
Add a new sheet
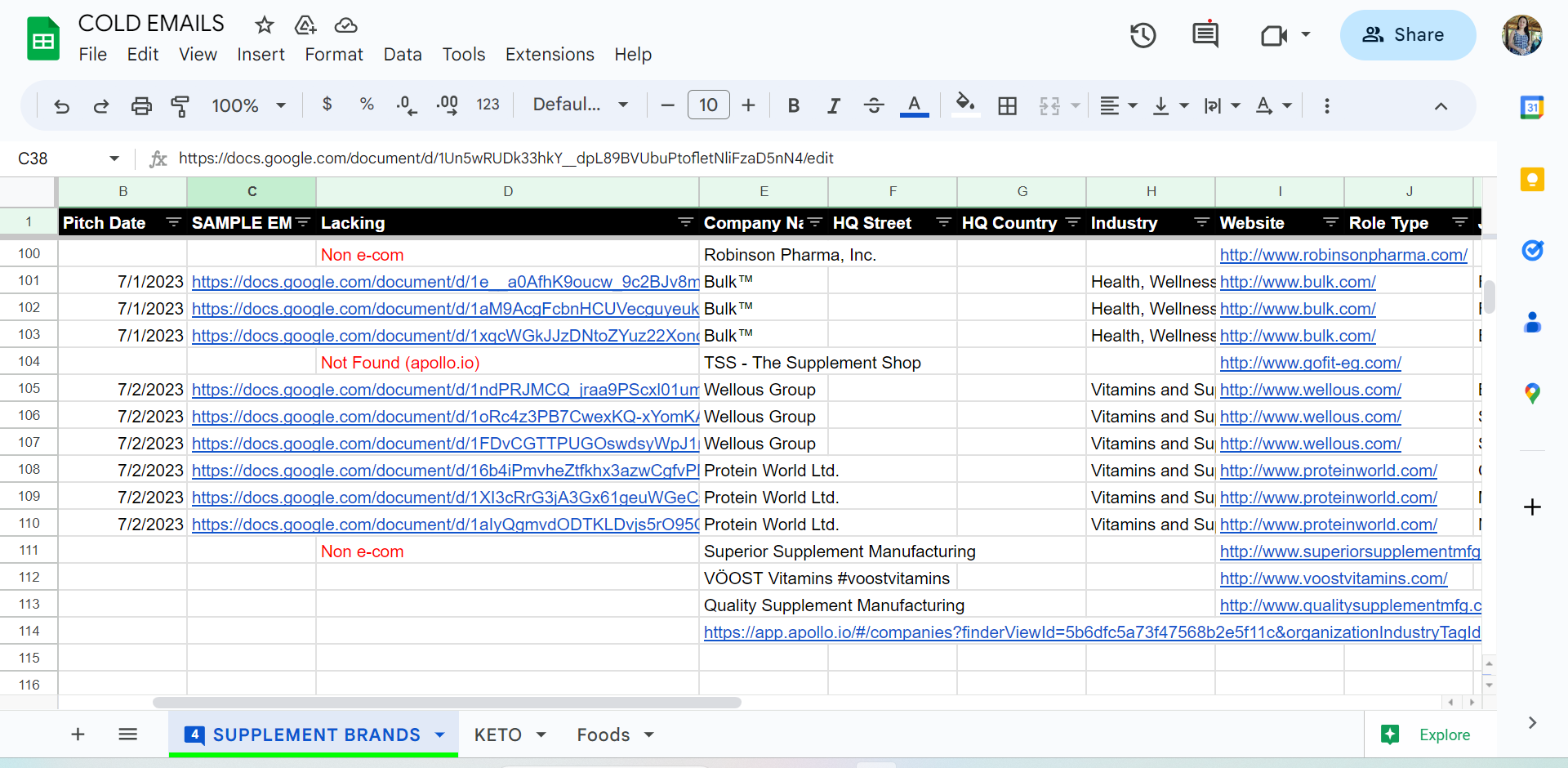click(78, 735)
